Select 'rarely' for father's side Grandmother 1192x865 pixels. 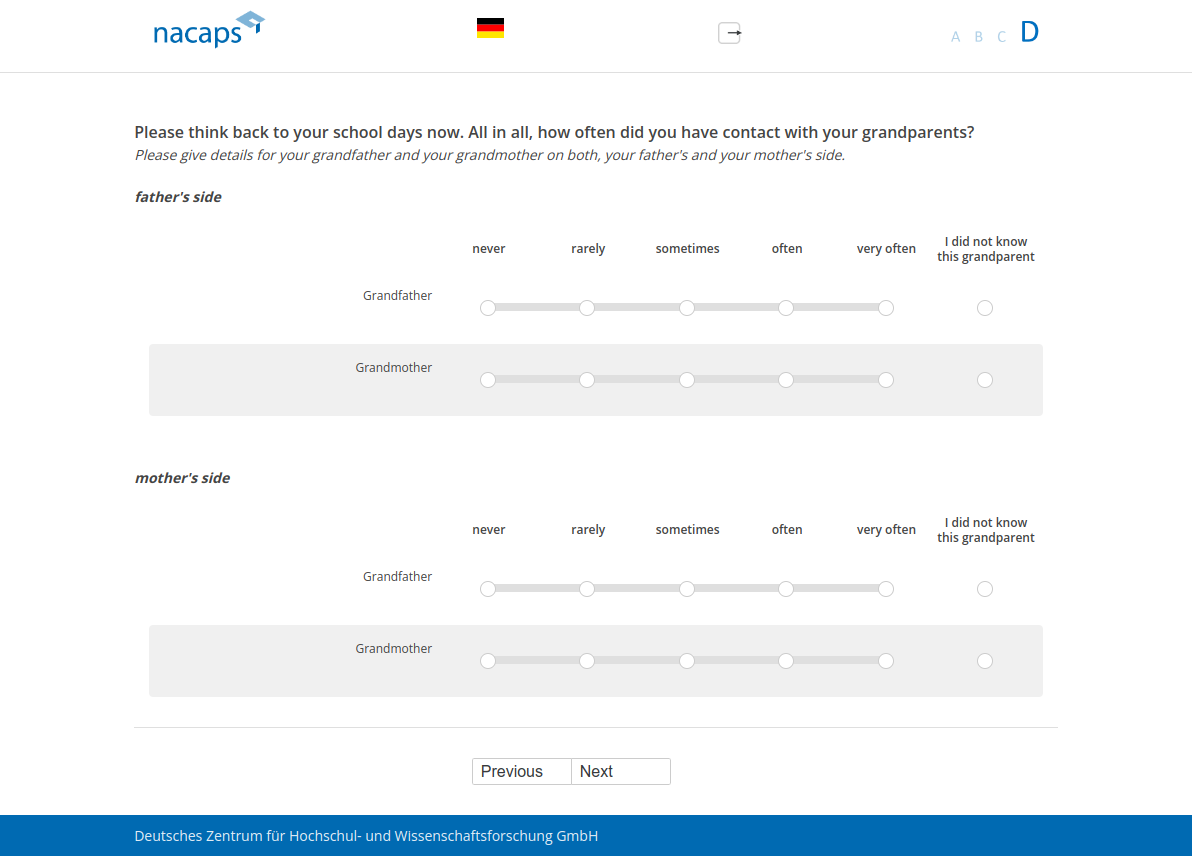coord(587,380)
